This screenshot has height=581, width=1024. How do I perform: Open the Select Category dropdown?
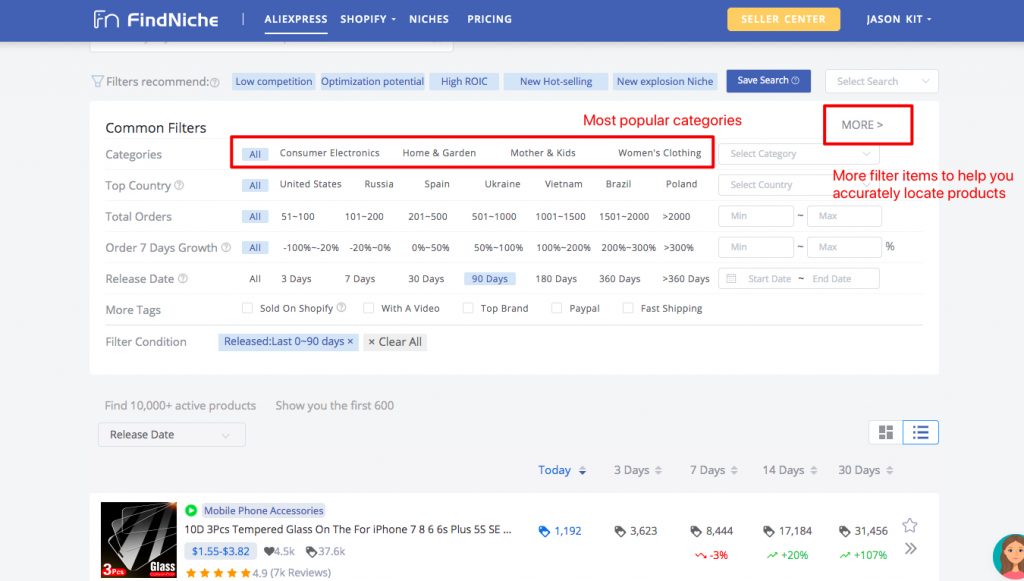click(x=799, y=154)
